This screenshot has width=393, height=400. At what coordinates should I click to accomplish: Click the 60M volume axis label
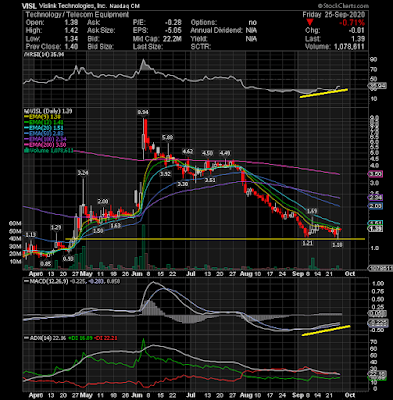(15, 223)
